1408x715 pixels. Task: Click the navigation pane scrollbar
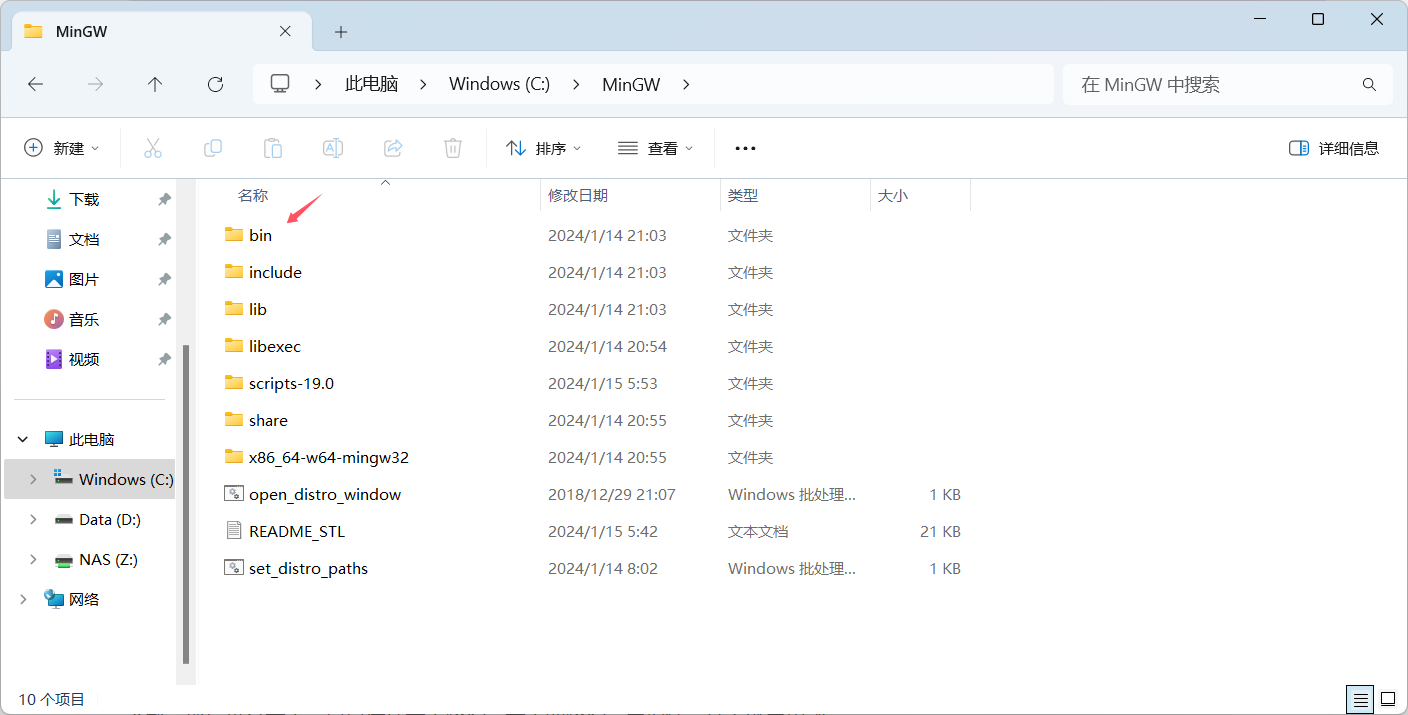(x=185, y=505)
